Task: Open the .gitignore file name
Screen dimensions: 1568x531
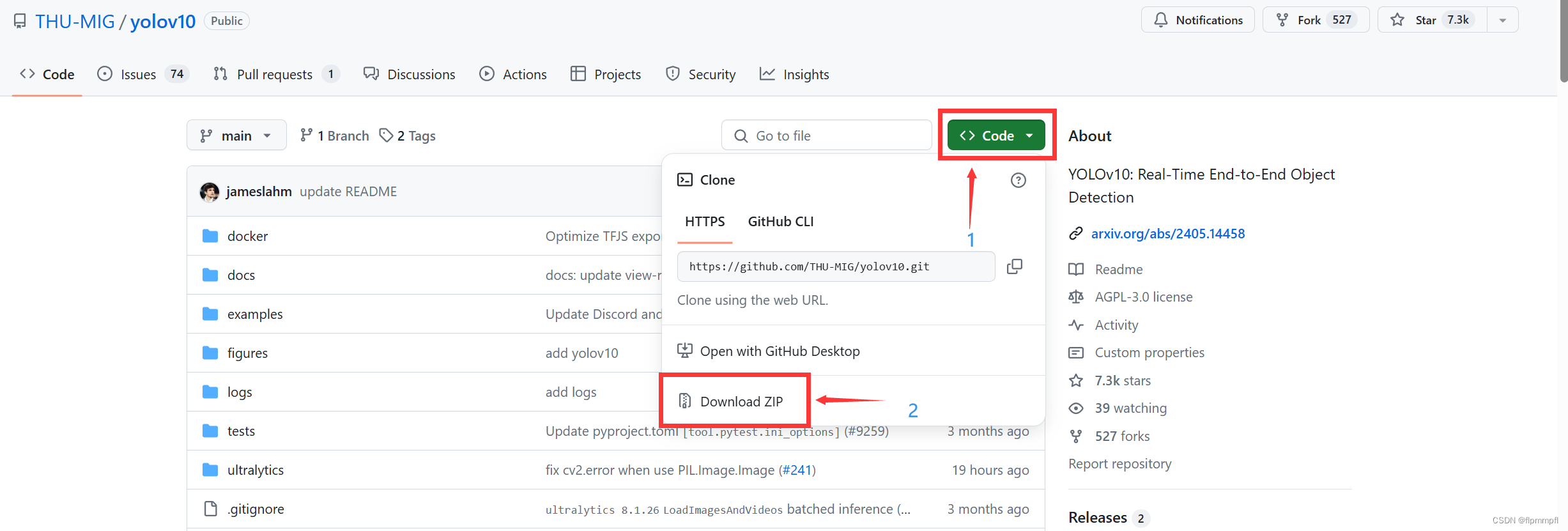Action: point(256,509)
